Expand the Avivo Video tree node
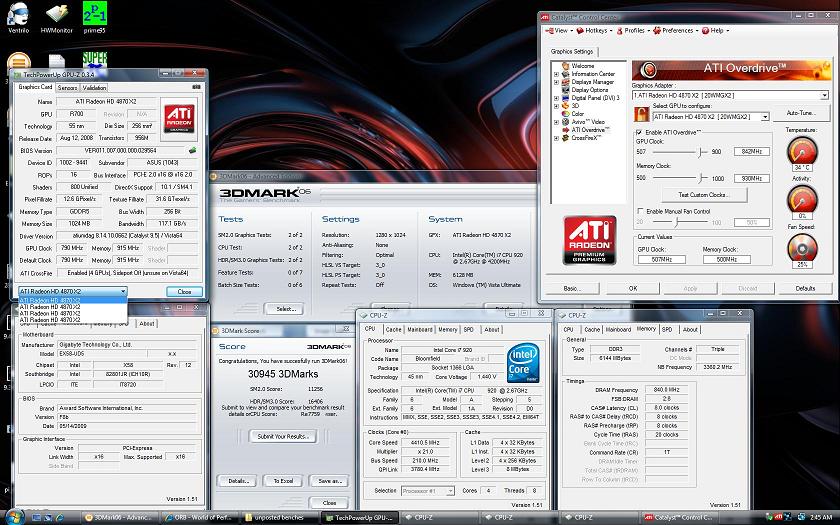The width and height of the screenshot is (840, 525). [556, 122]
